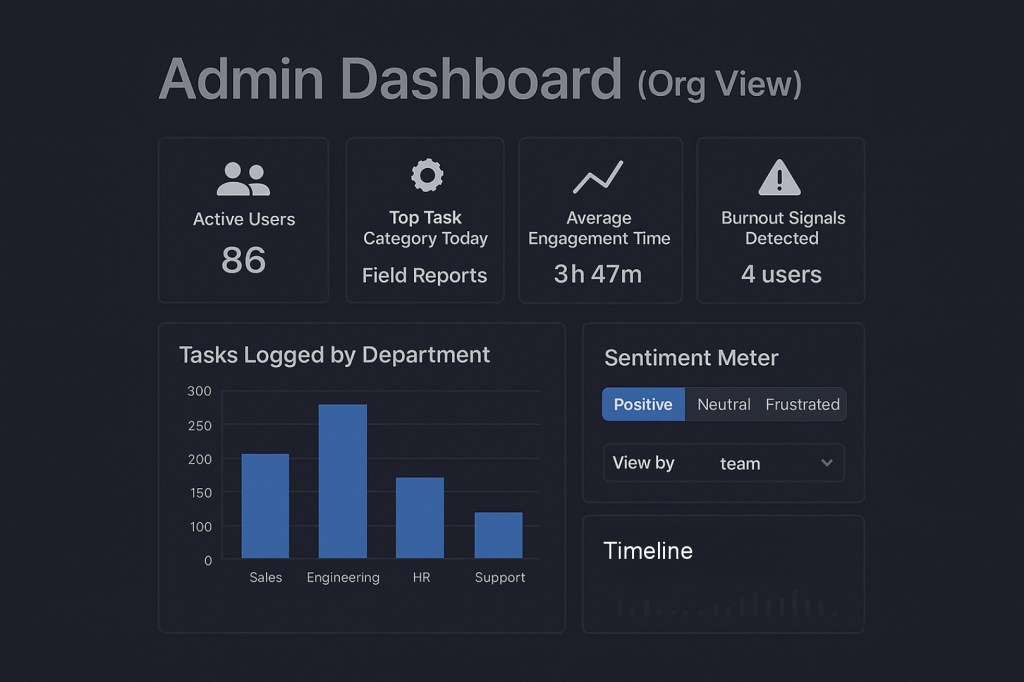This screenshot has height=682, width=1024.
Task: Click the Support bar in the chart
Action: (499, 535)
